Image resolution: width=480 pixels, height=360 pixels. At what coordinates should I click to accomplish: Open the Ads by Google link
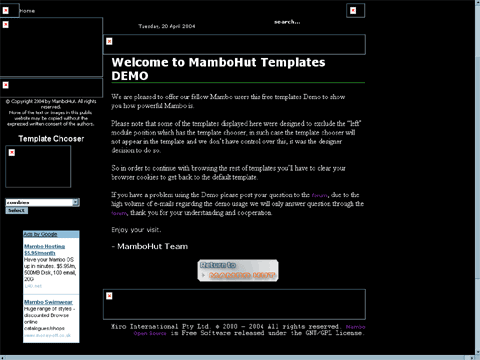[40, 234]
